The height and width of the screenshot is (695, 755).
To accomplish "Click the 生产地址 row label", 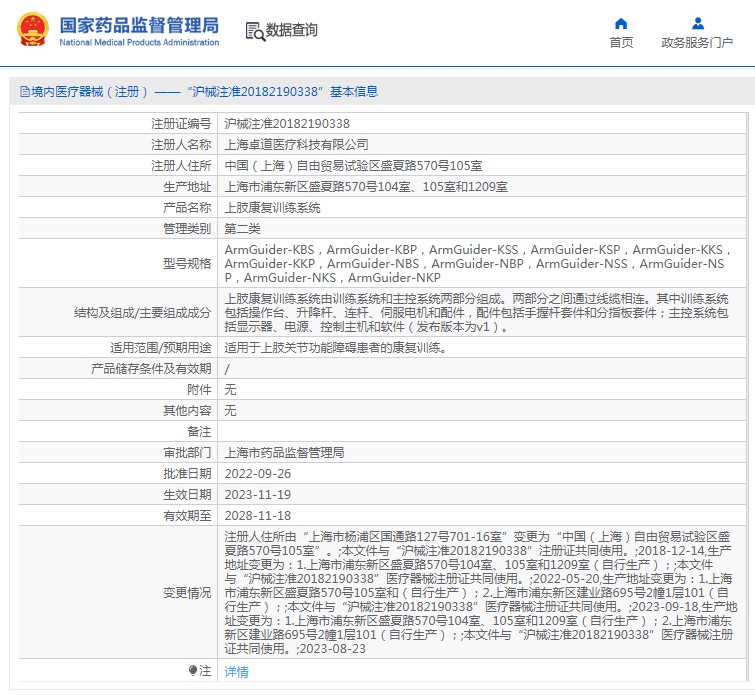I will (187, 186).
